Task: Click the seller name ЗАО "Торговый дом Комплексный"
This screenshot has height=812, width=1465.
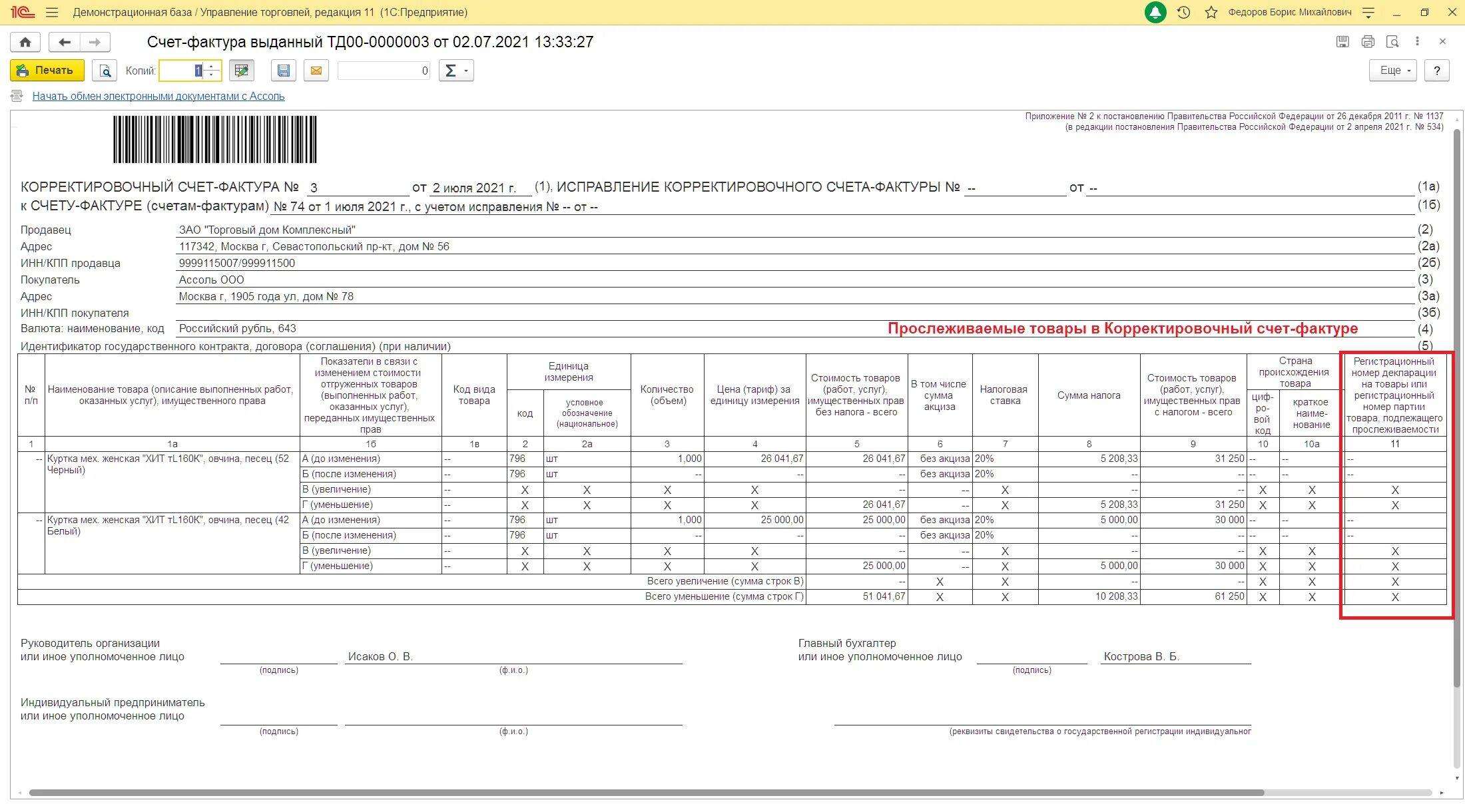Action: [267, 230]
